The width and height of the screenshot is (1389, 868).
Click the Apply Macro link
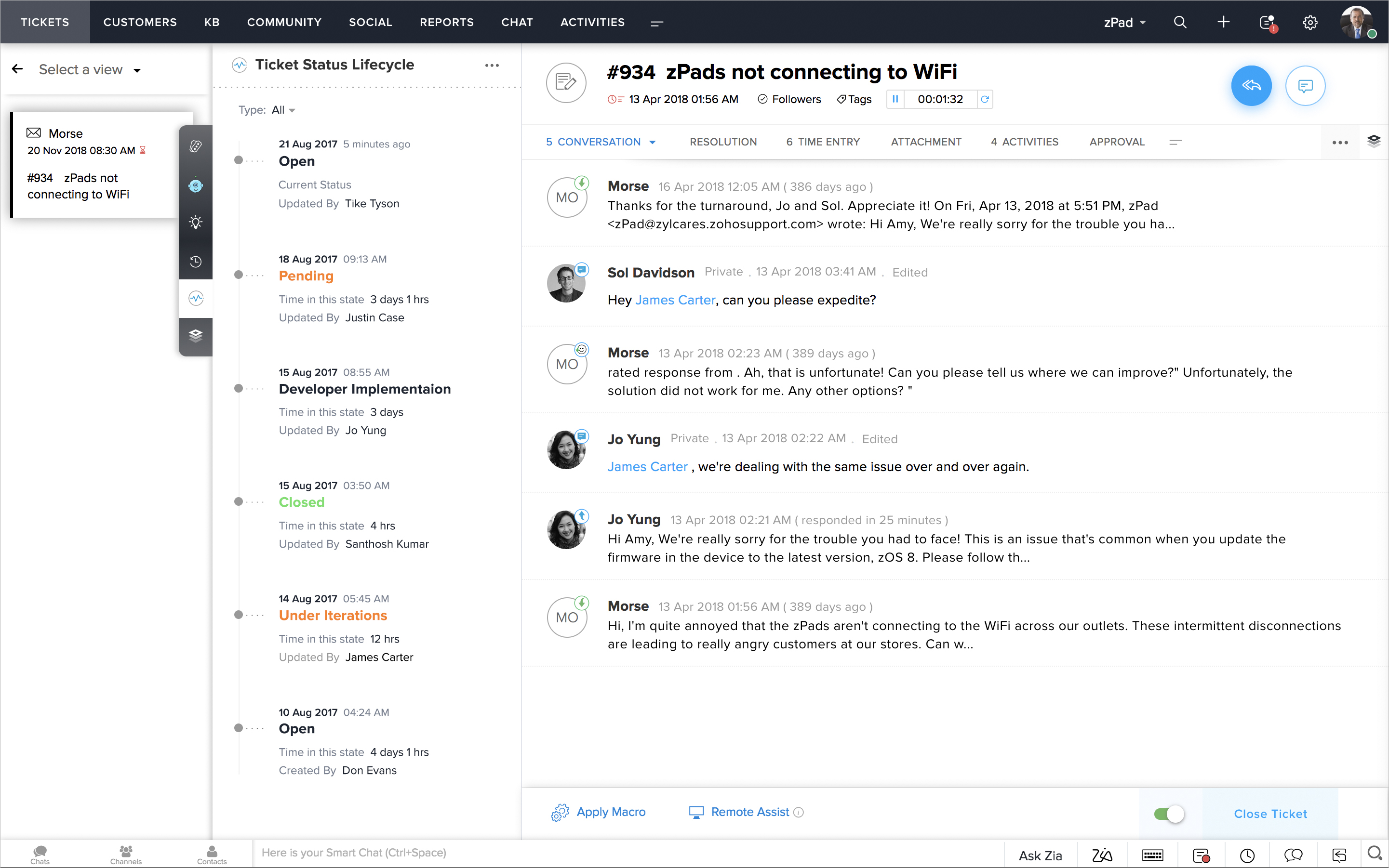point(610,812)
